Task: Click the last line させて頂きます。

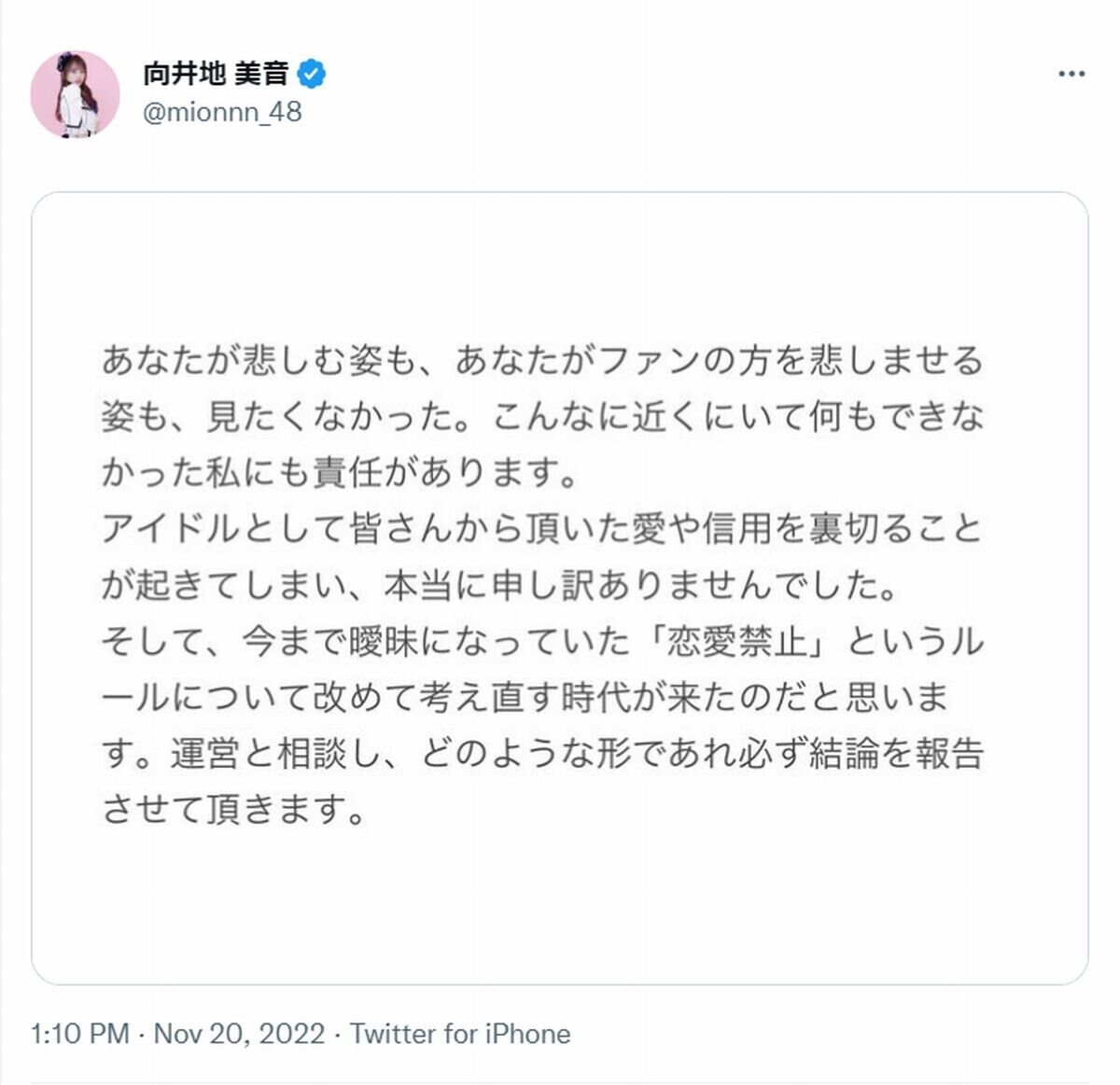Action: tap(234, 809)
